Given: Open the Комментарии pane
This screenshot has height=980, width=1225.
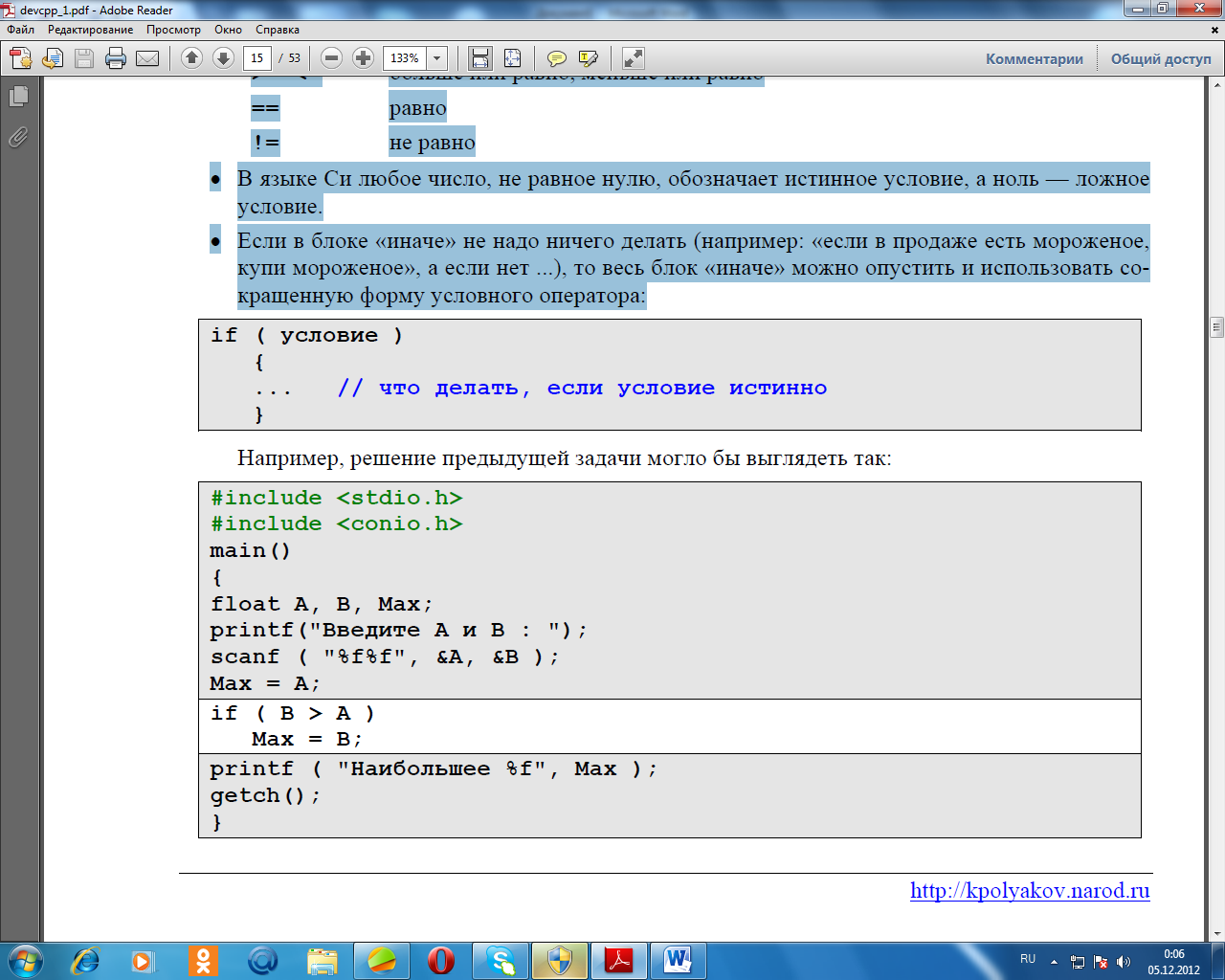Looking at the screenshot, I should (1034, 59).
